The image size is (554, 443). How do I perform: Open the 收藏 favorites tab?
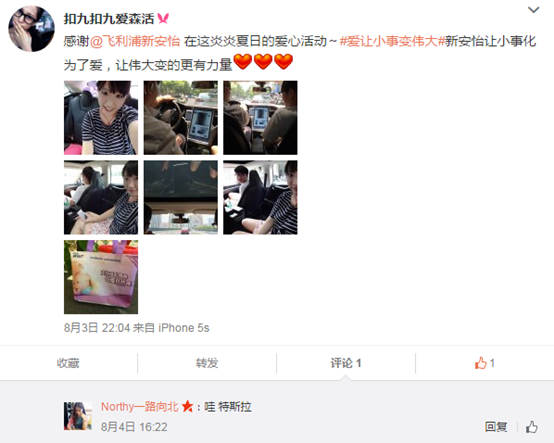pyautogui.click(x=68, y=363)
